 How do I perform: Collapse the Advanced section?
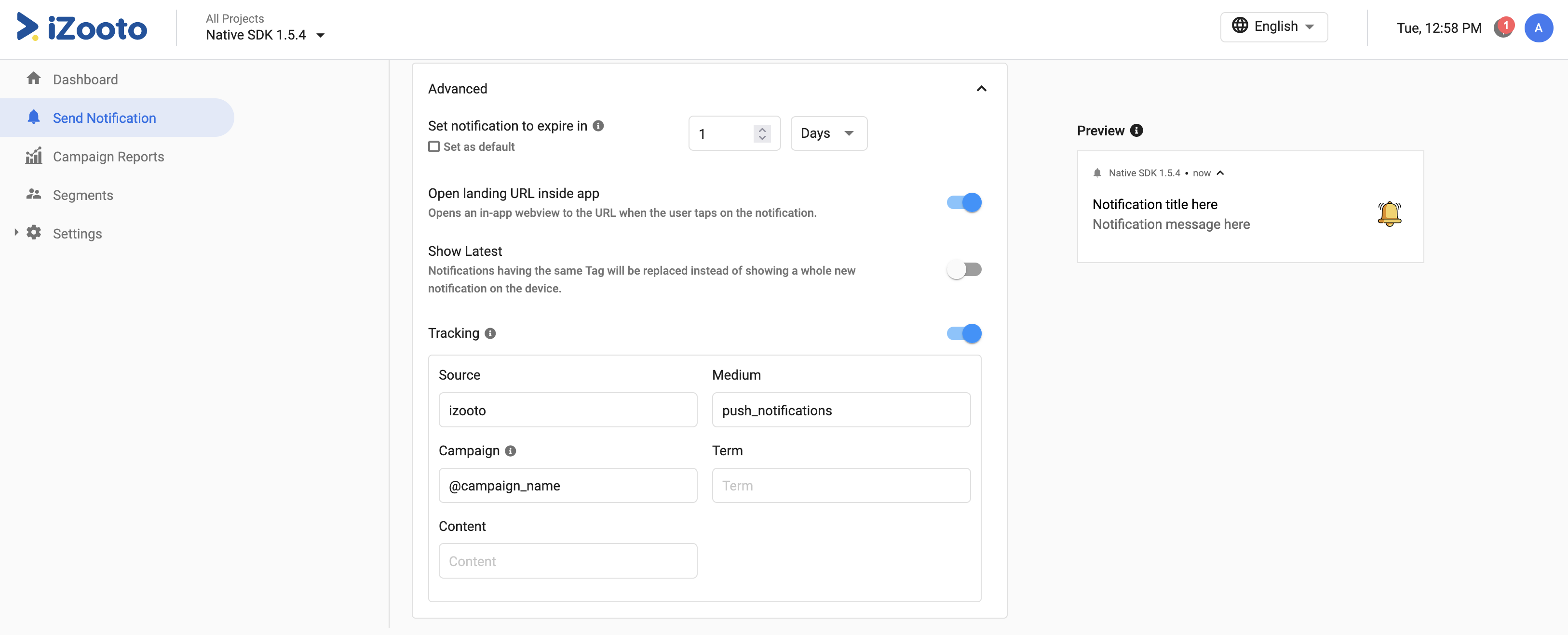981,89
